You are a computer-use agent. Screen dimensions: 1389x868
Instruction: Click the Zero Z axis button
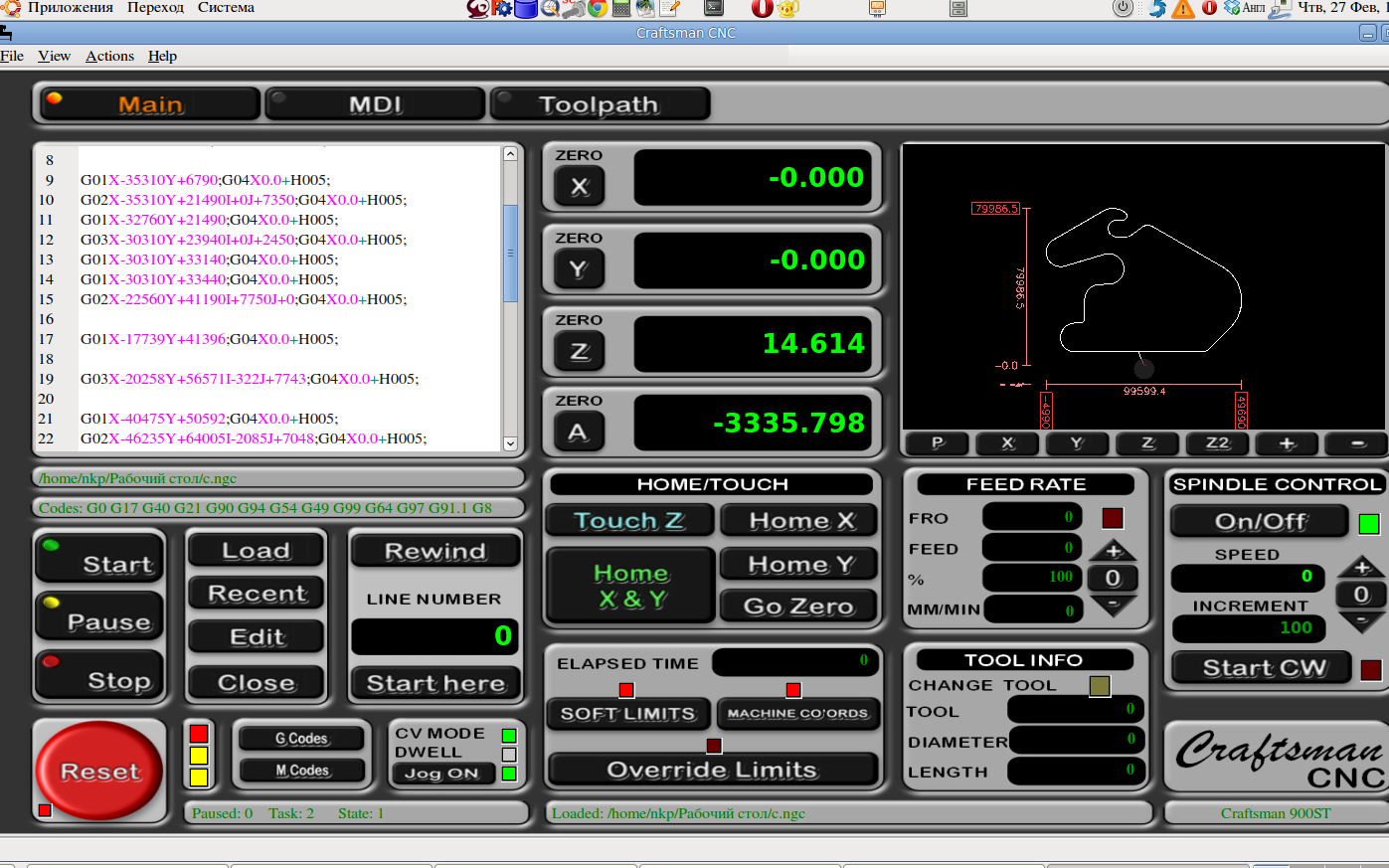click(x=579, y=351)
